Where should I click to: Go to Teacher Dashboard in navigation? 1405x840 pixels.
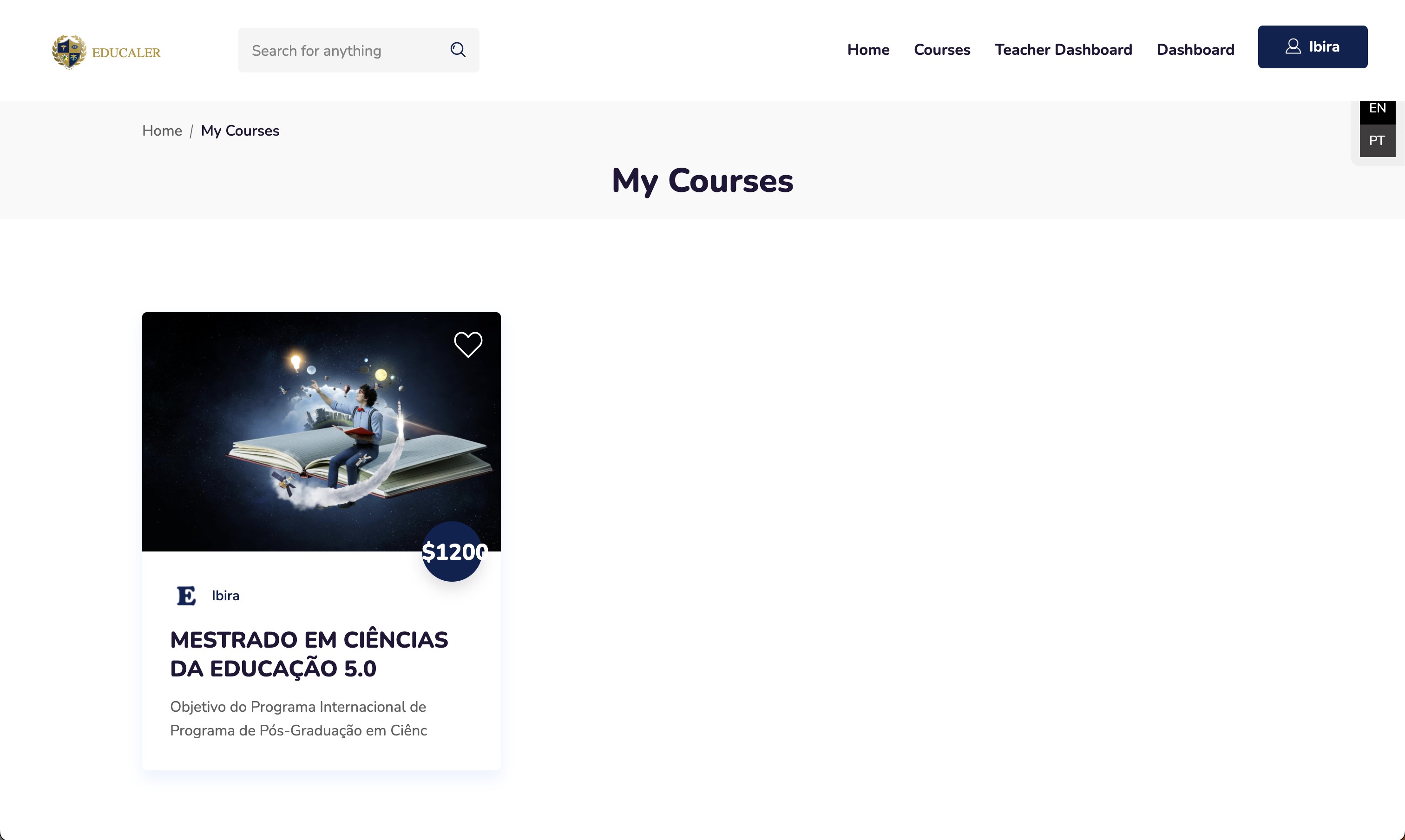point(1063,50)
